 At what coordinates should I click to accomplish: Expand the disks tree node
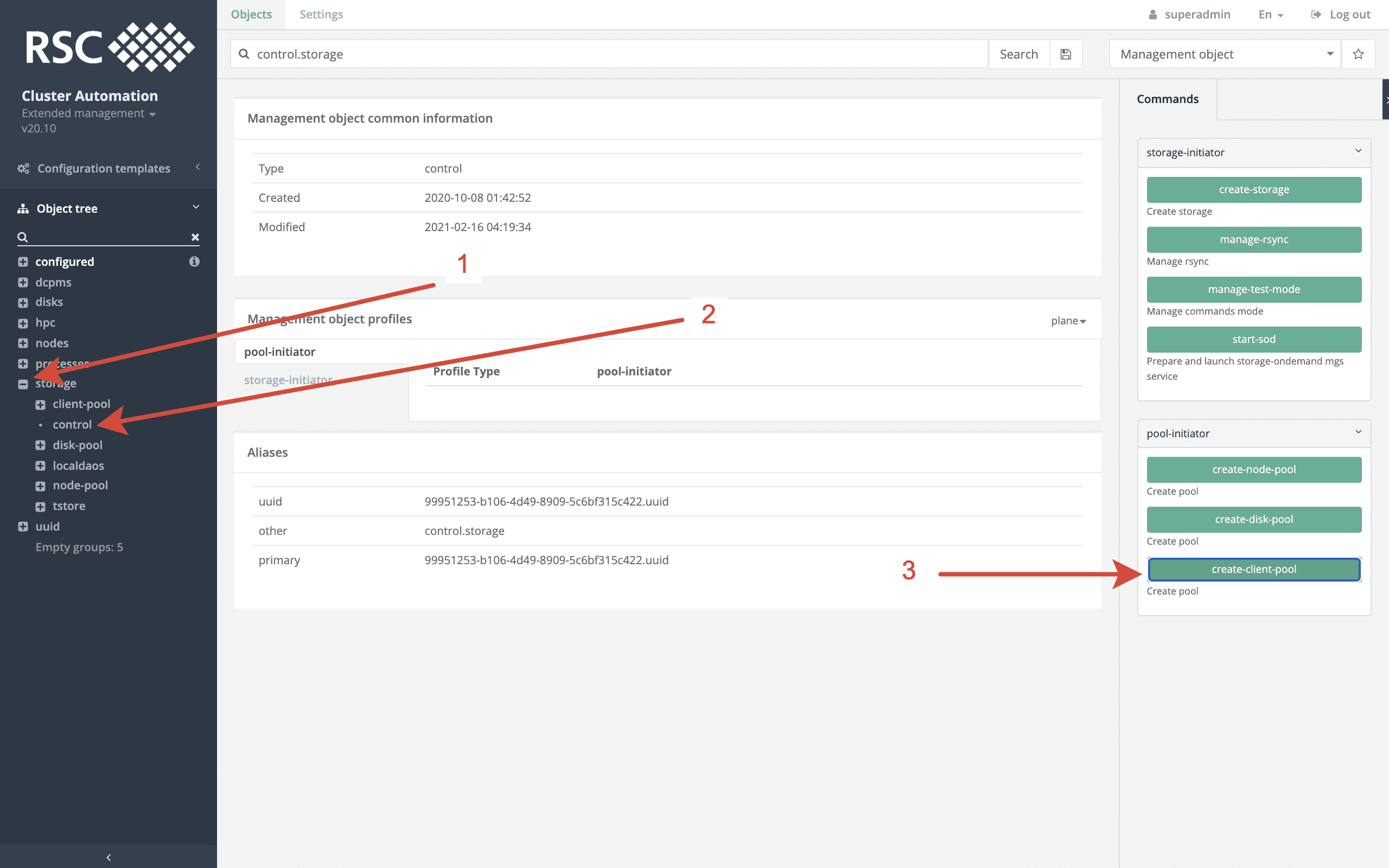[x=23, y=302]
